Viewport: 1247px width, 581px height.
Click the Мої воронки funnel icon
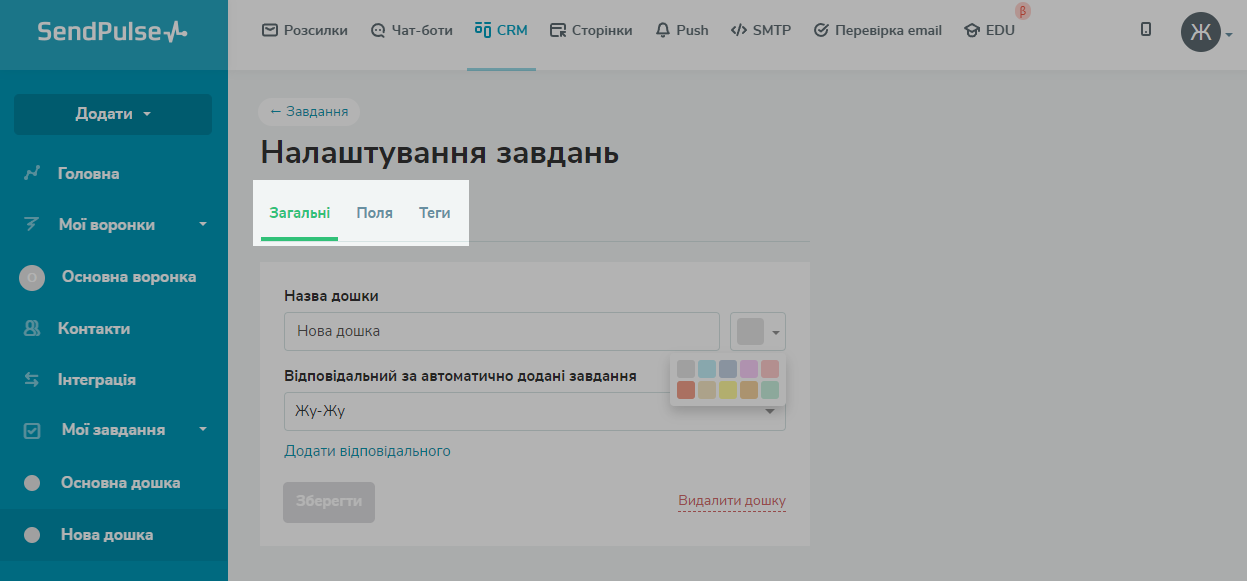pos(32,225)
